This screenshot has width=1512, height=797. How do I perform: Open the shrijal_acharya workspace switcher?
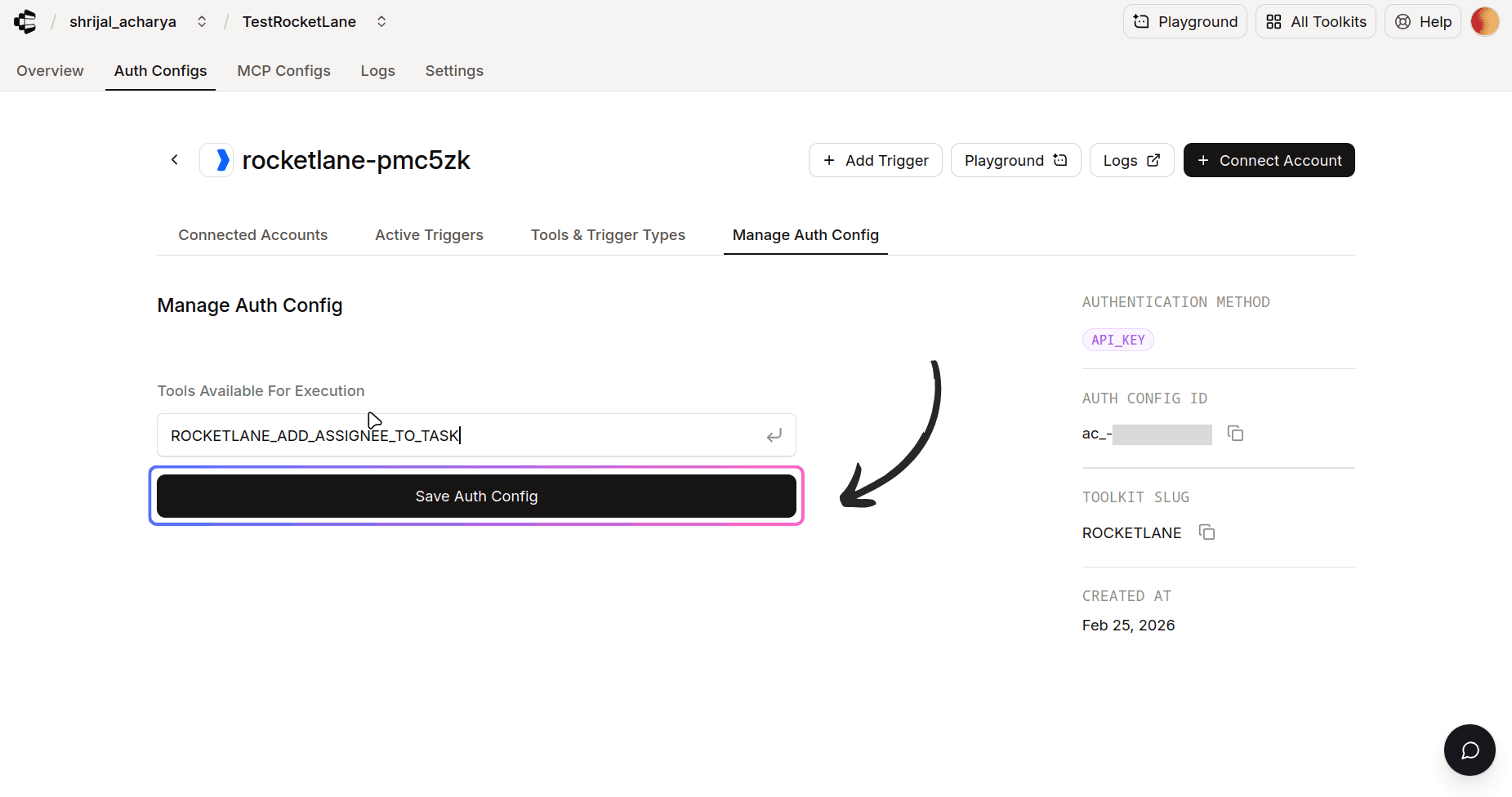tap(202, 22)
